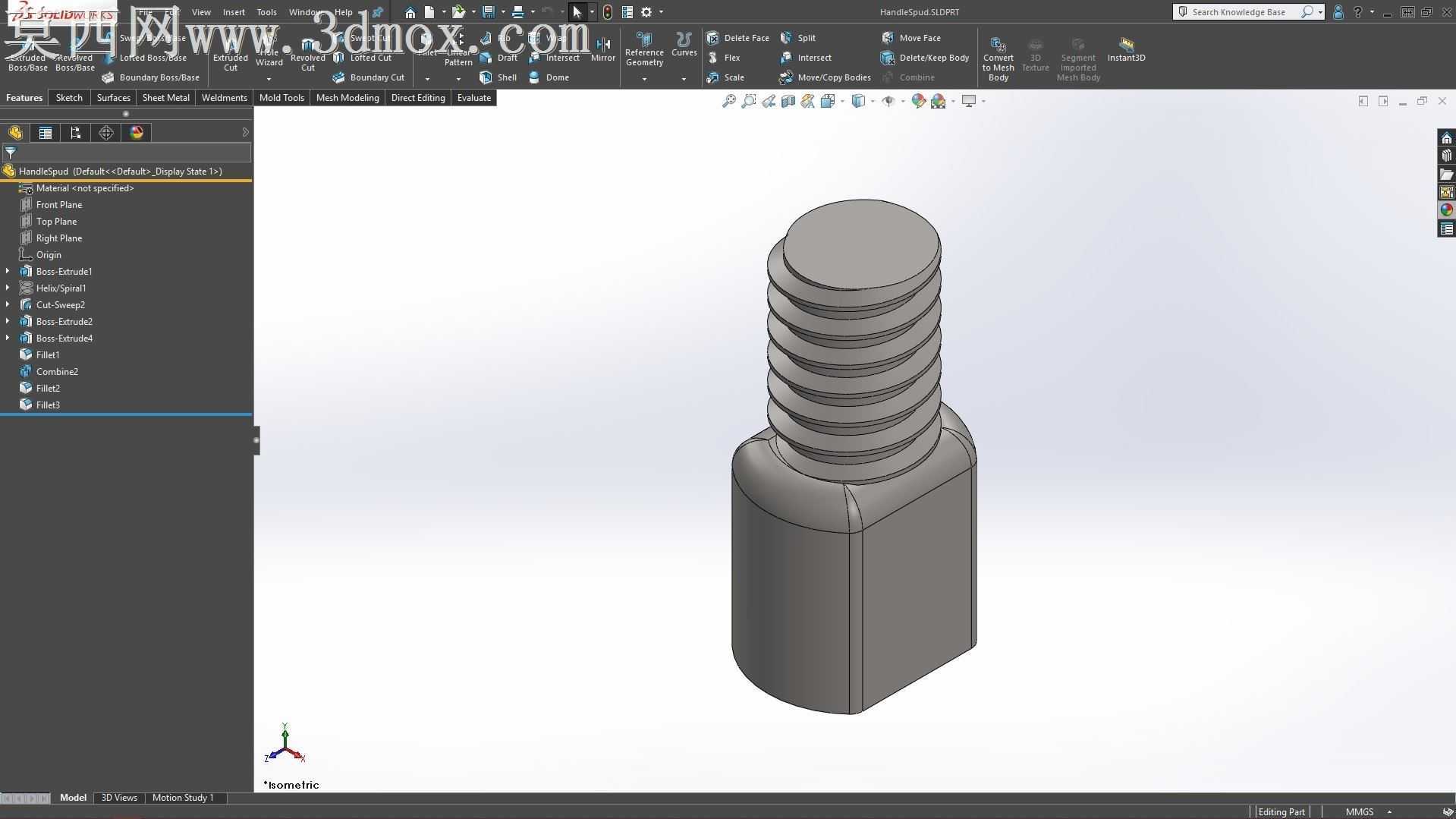Click the Zoom to Area icon

coord(749,101)
